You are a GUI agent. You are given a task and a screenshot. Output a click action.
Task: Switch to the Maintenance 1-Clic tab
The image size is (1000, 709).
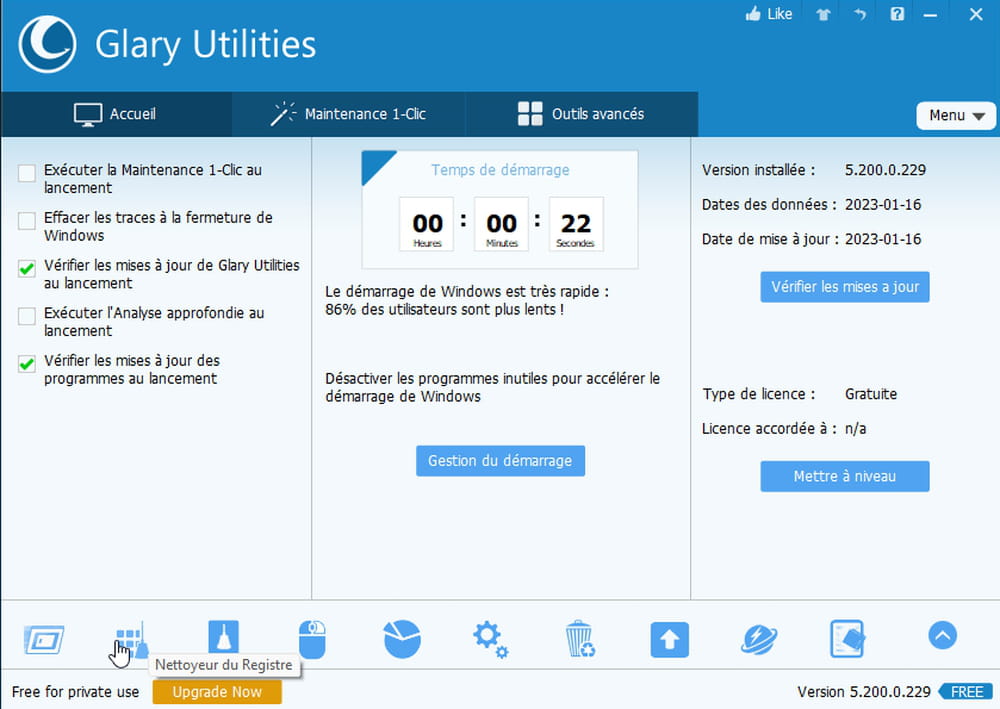pos(348,114)
